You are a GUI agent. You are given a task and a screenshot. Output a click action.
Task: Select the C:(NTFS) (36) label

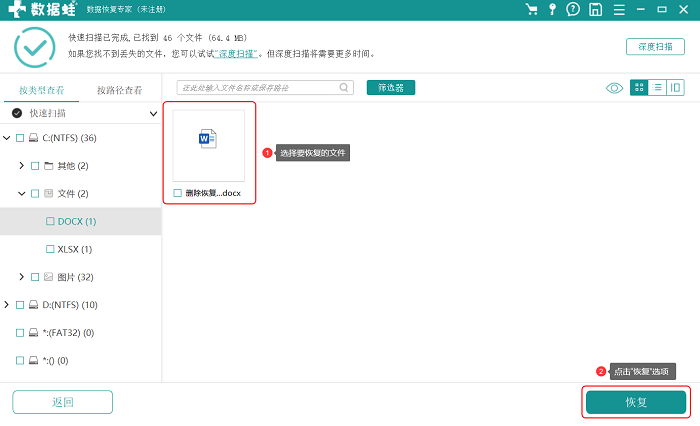click(69, 138)
